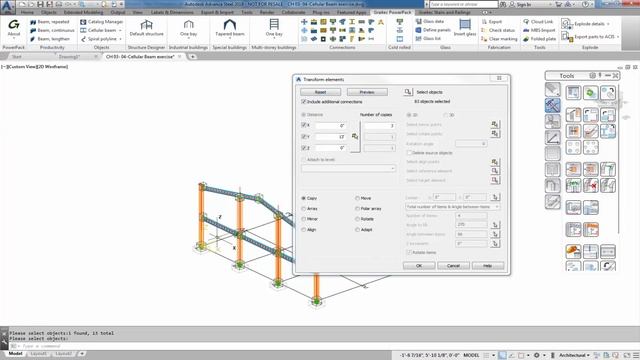Click Clear marking tool
This screenshot has height=360, width=640.
tap(499, 39)
